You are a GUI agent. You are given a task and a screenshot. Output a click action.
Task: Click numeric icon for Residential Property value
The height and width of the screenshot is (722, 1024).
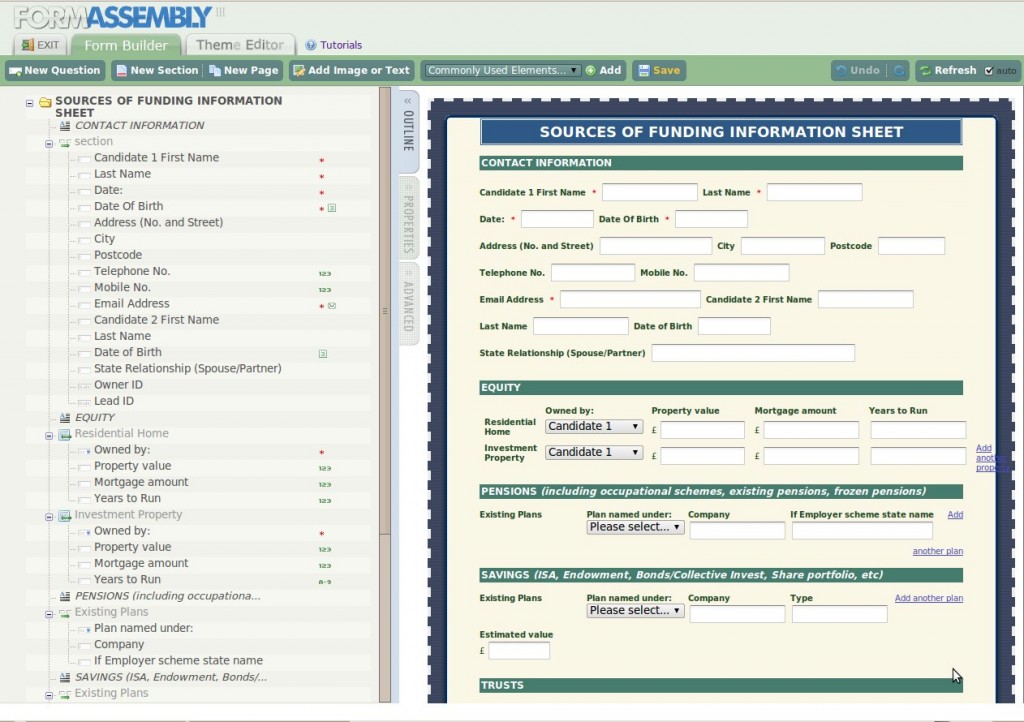pos(325,468)
